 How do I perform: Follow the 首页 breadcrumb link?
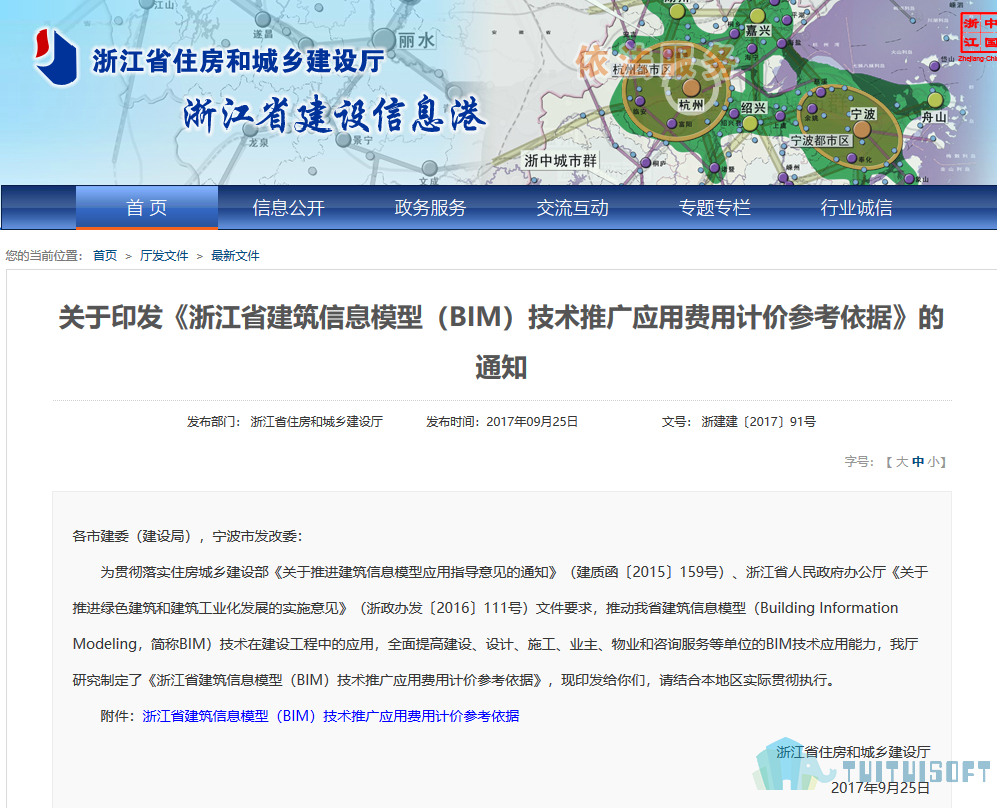coord(105,256)
